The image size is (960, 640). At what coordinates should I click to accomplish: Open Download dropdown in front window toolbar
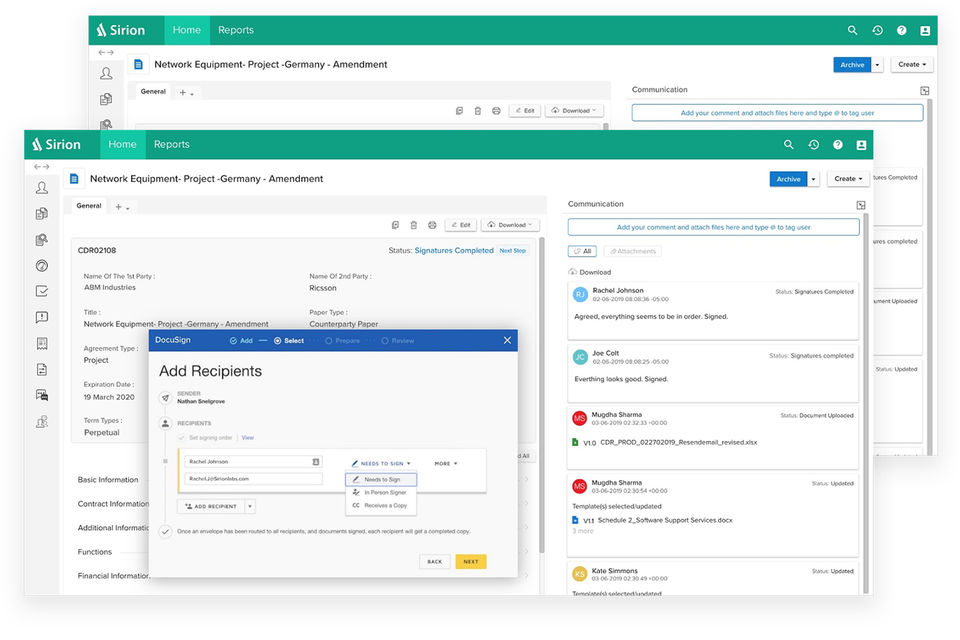511,225
